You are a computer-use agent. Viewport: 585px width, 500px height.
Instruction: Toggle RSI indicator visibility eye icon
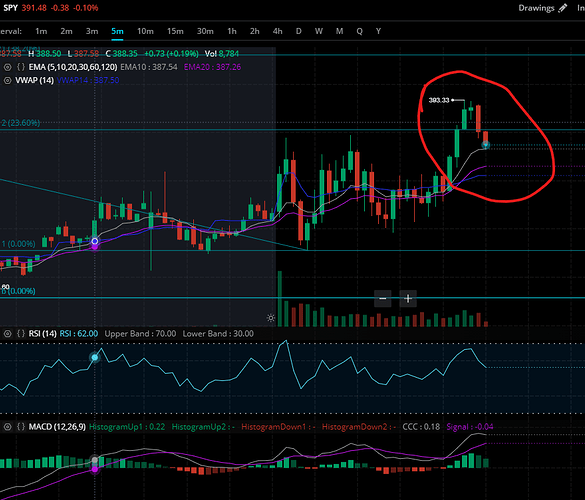[7, 334]
